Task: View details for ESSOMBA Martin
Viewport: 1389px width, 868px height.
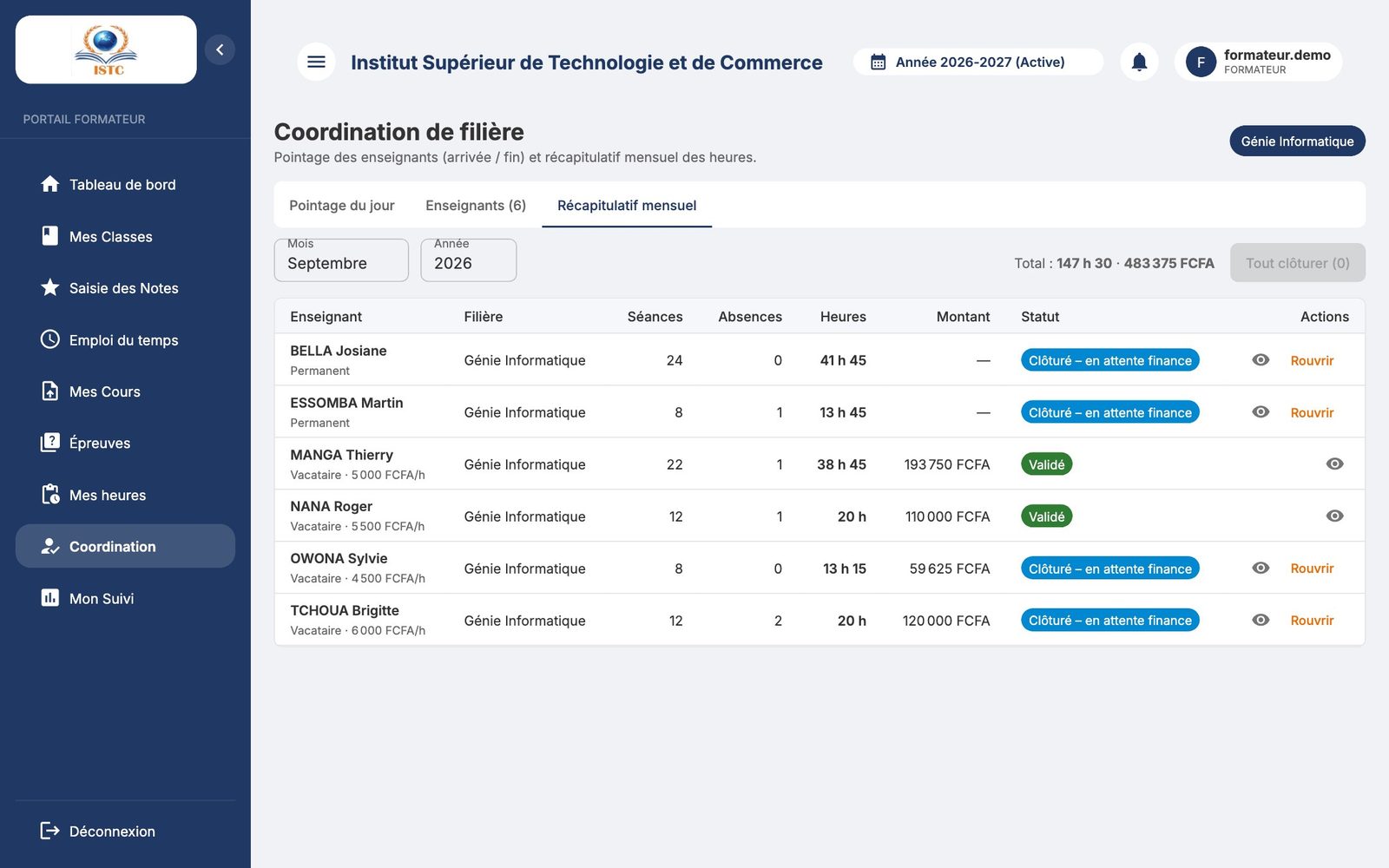Action: 1261,411
